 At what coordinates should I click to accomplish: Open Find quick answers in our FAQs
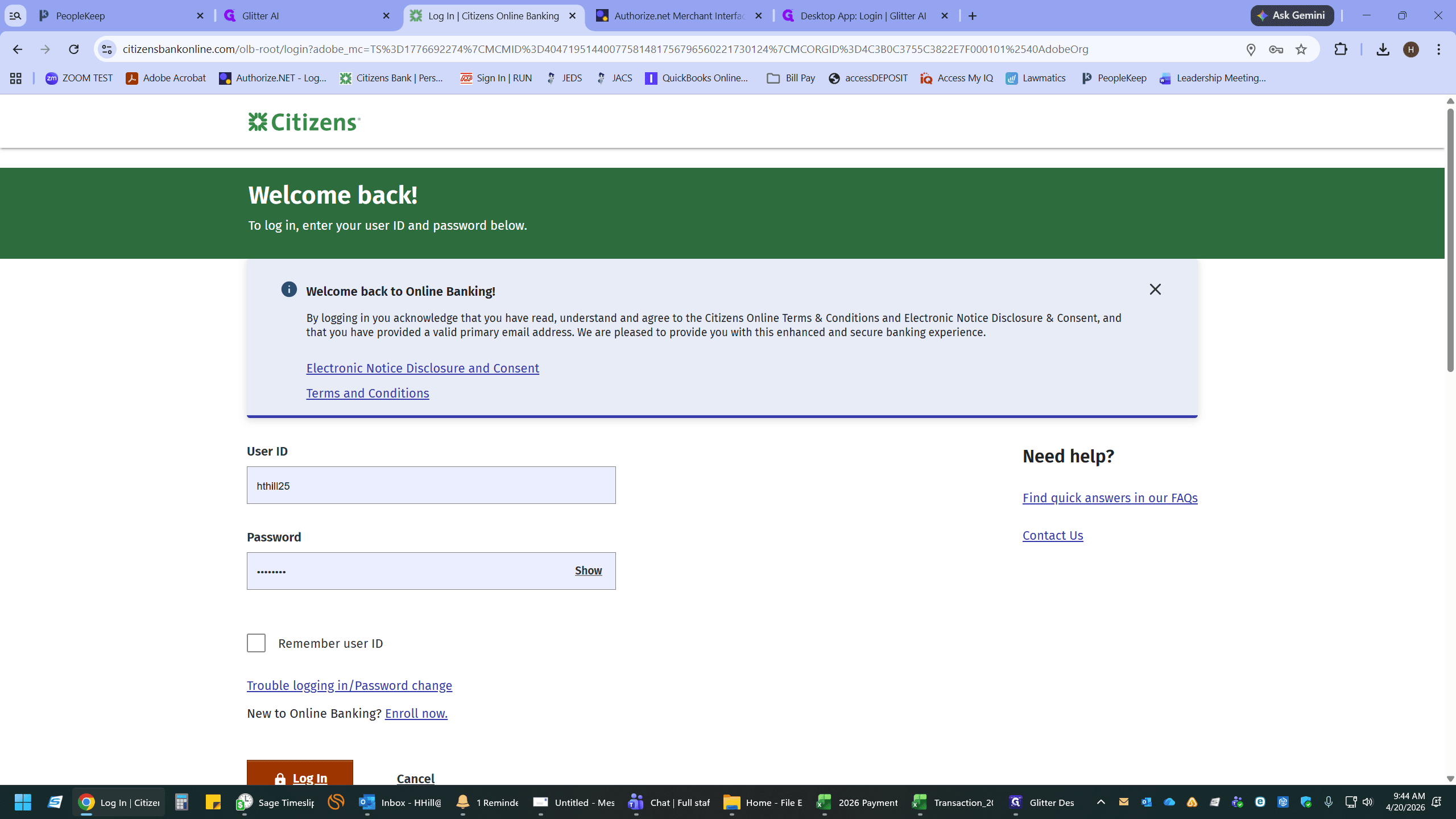pos(1110,498)
